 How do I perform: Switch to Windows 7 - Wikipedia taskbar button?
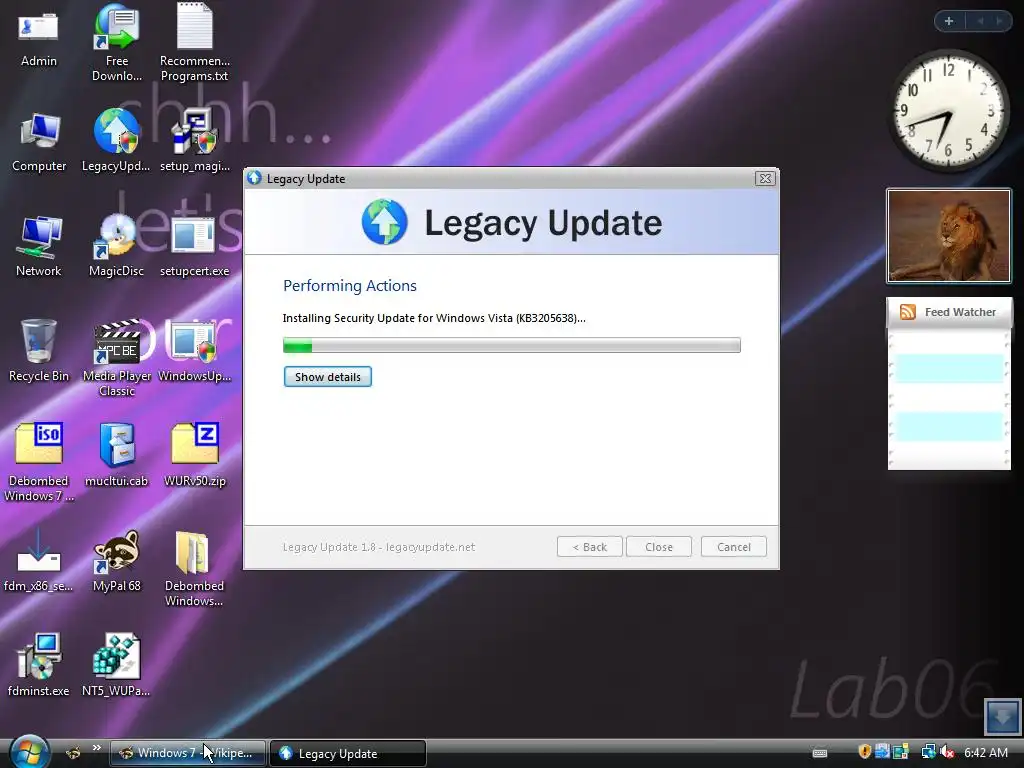188,753
